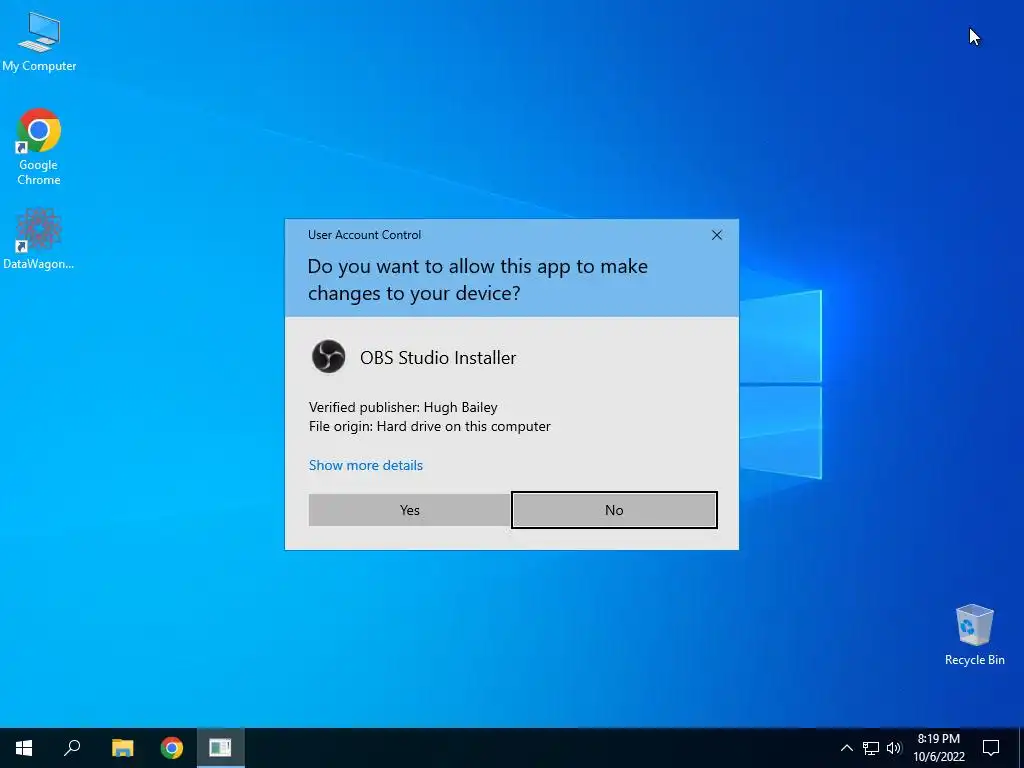The height and width of the screenshot is (768, 1024).
Task: Open network status tray icon
Action: (871, 748)
